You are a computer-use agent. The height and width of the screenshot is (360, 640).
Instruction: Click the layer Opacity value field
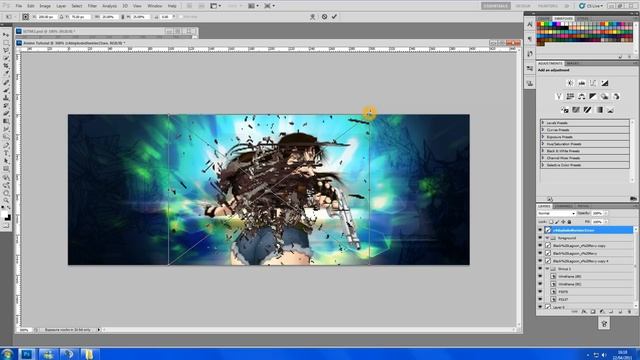pos(597,213)
